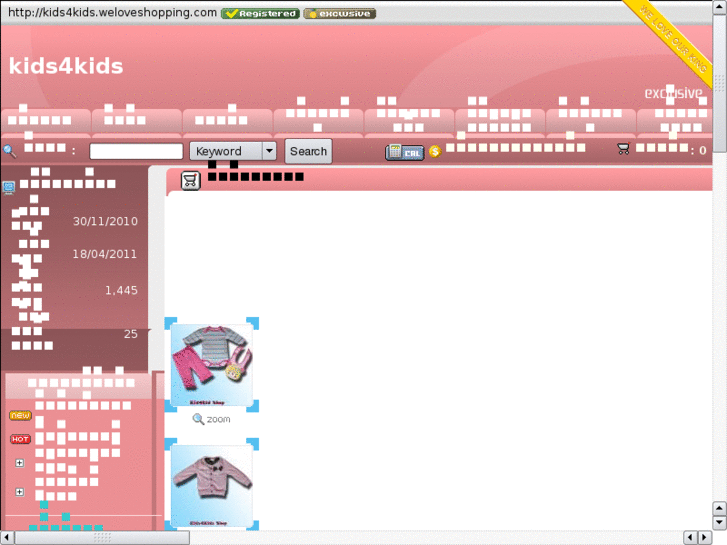Click the vertical scrollbar down arrow
The image size is (727, 545).
(x=719, y=523)
